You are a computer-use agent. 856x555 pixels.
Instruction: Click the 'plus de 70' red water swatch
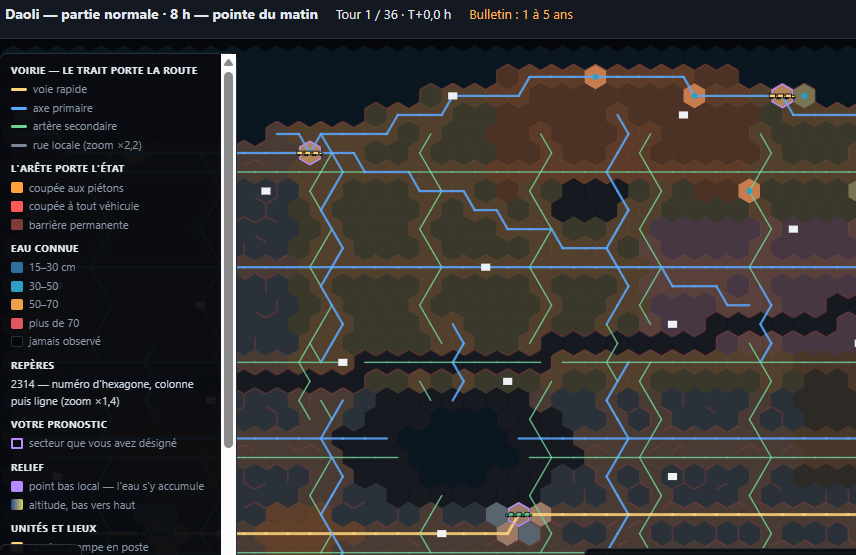17,323
